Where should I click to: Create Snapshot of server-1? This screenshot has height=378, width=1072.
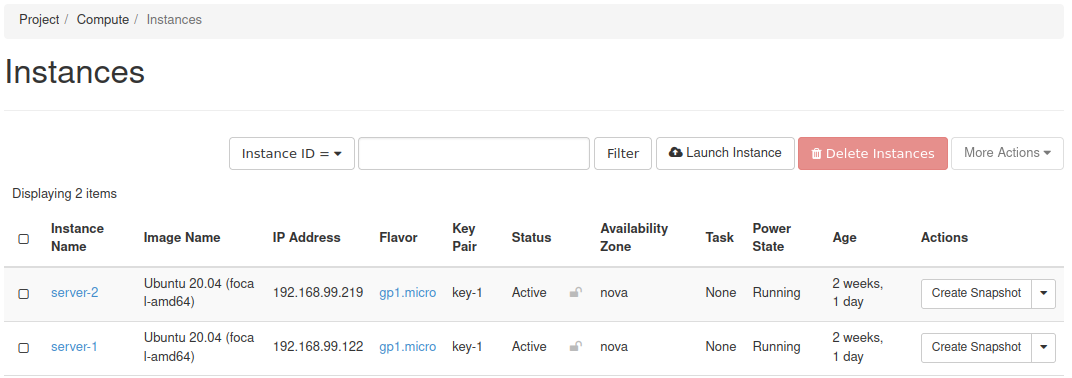976,347
